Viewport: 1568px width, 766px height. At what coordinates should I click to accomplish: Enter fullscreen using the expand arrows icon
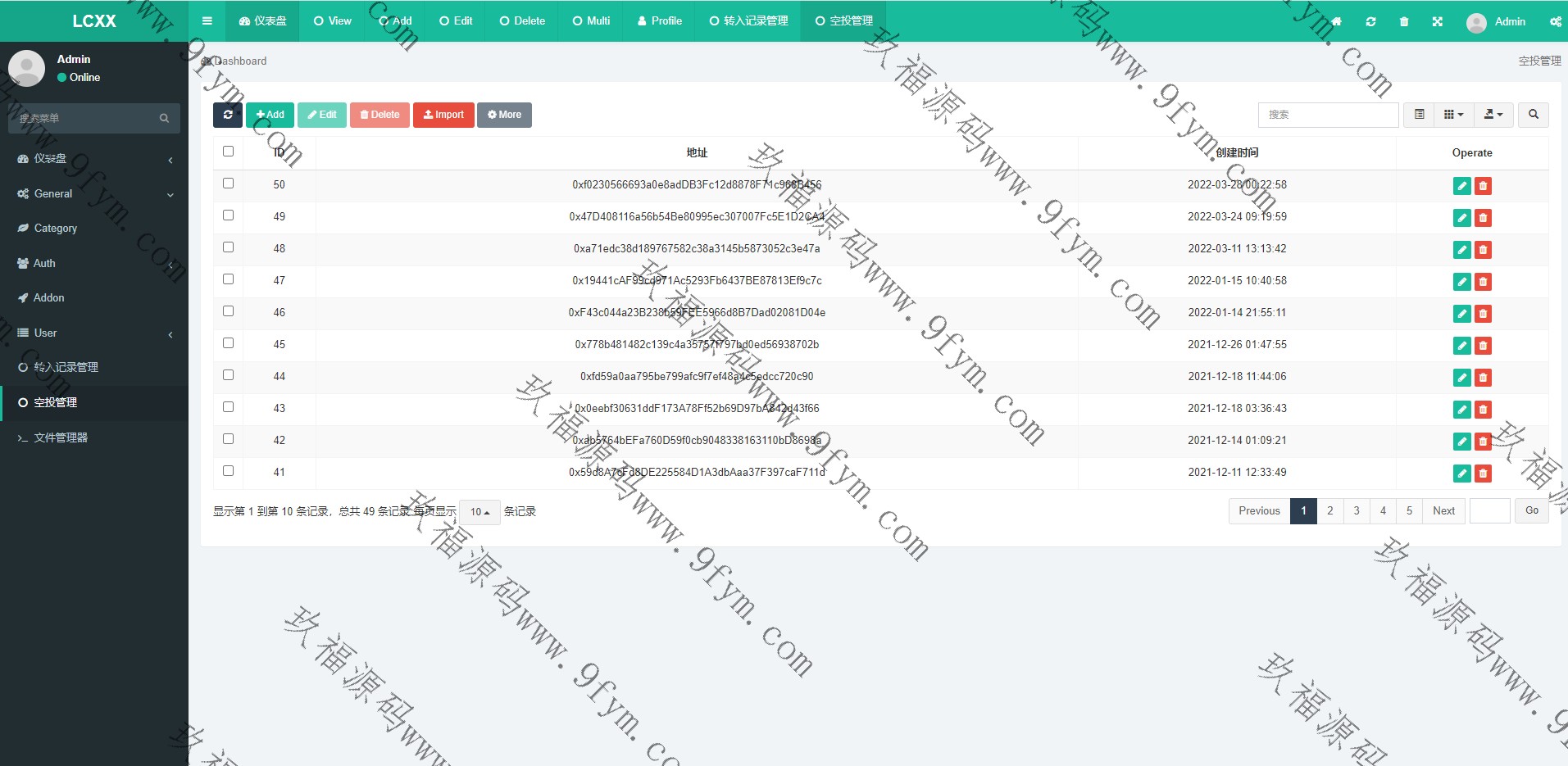[1437, 22]
